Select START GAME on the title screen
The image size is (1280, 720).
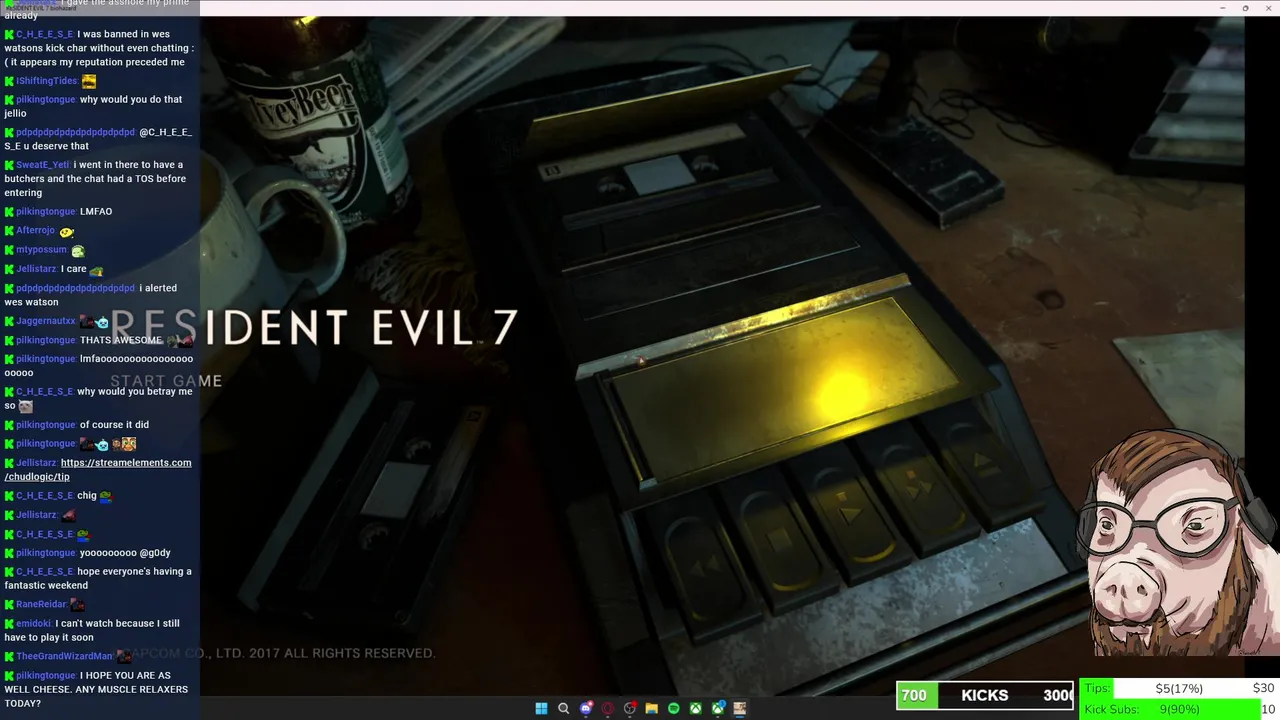(x=166, y=381)
